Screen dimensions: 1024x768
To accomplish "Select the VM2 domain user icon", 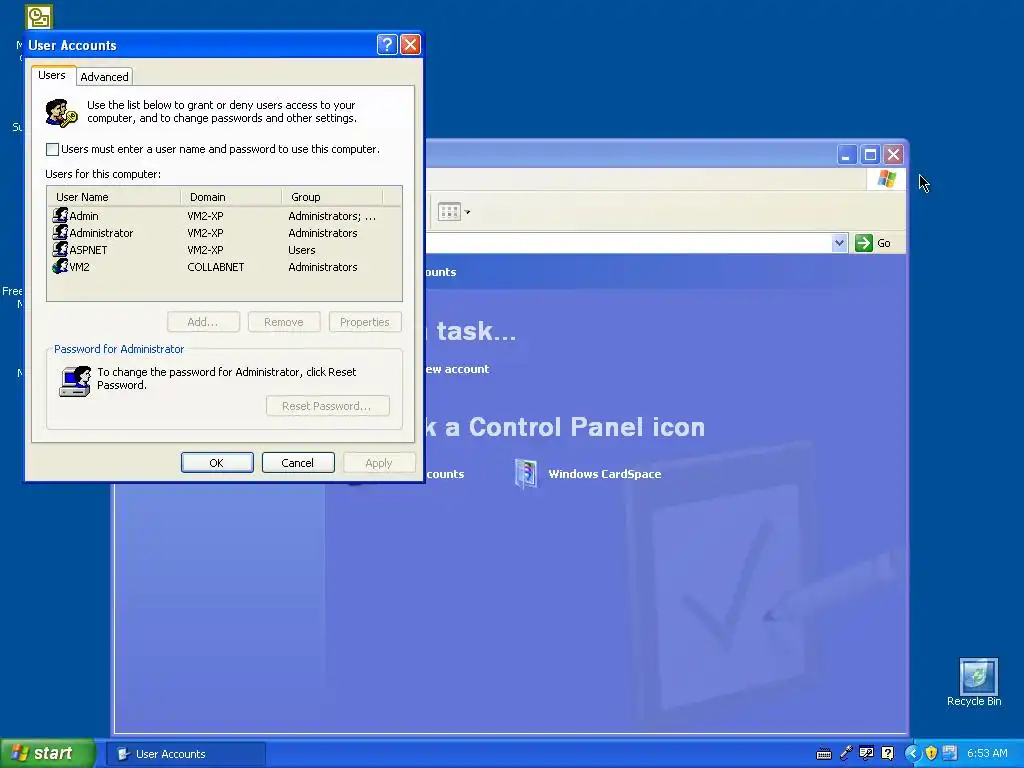I will [60, 266].
